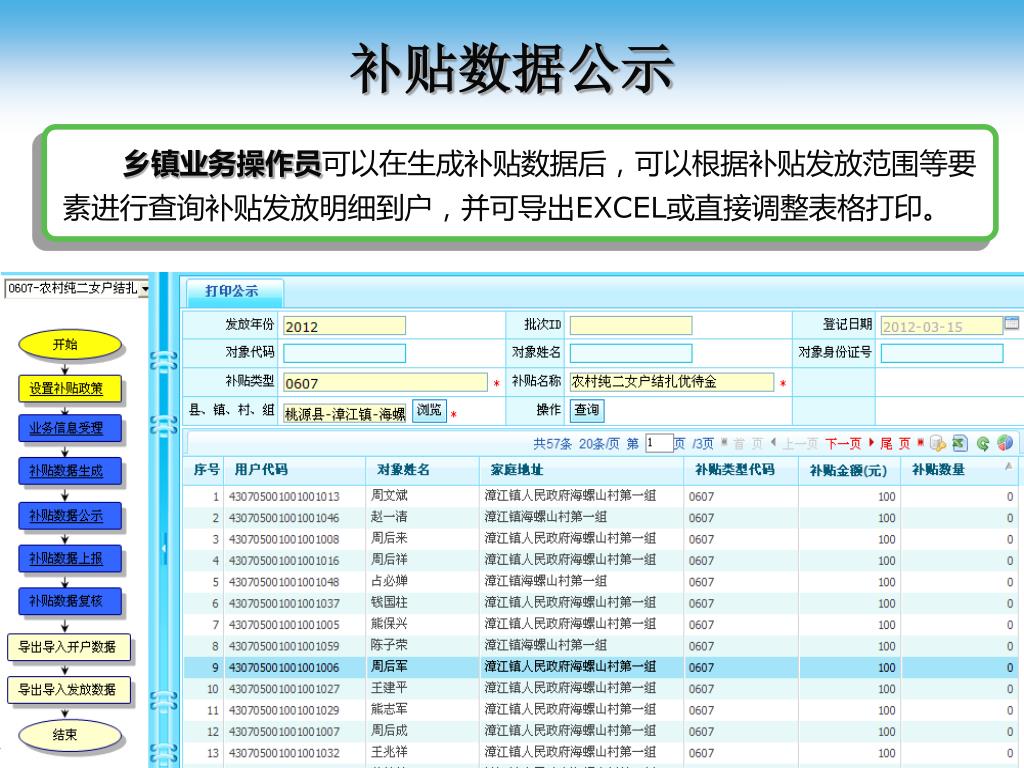
Task: Click the 开始 oval in the workflow
Action: [x=69, y=345]
